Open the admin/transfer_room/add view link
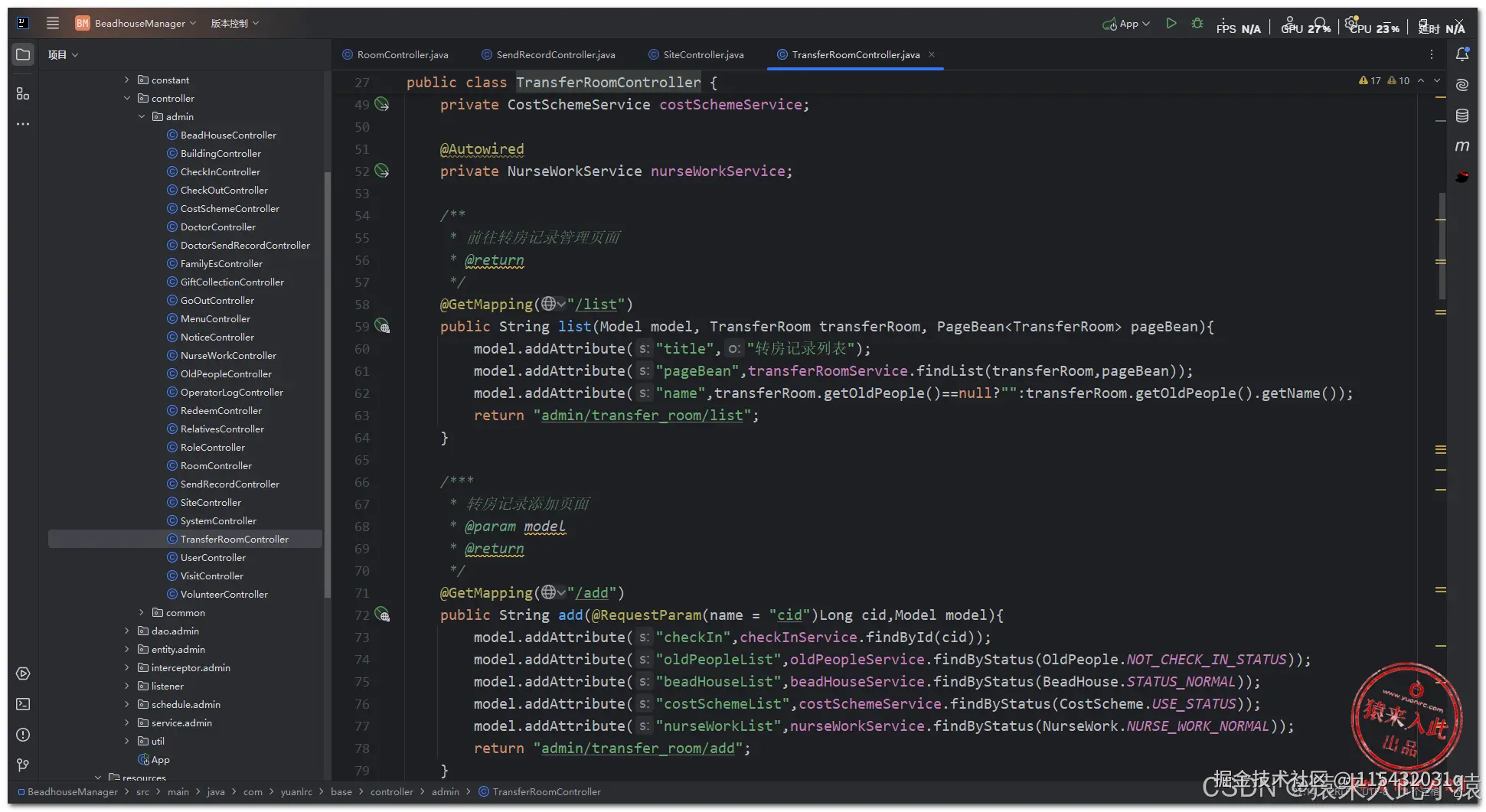 638,748
